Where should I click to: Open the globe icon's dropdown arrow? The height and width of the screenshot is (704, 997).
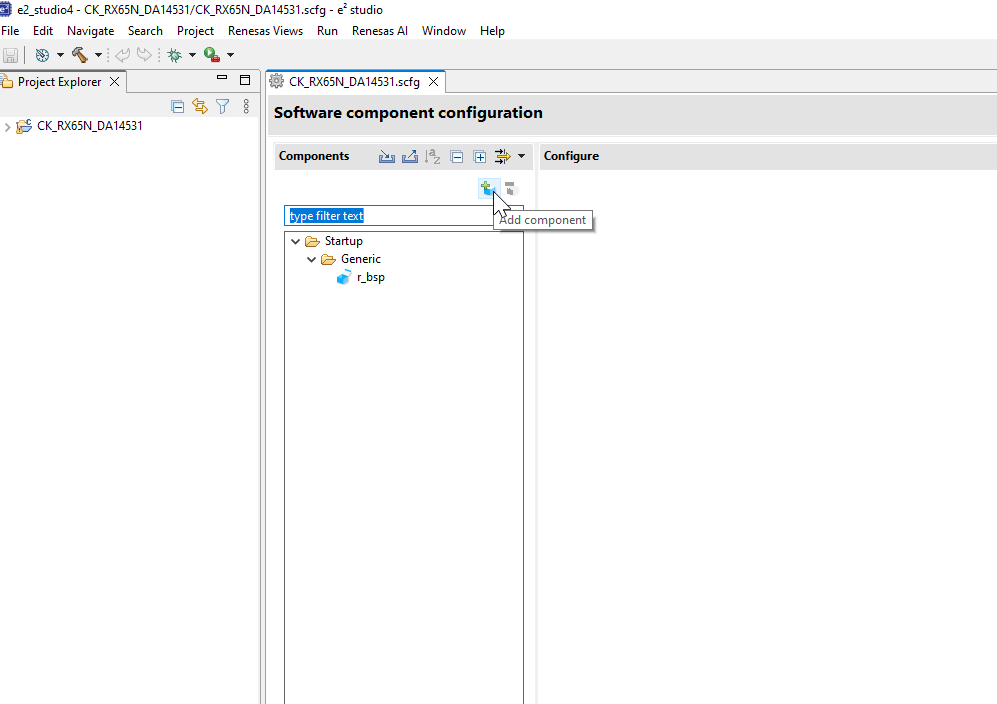[x=60, y=55]
